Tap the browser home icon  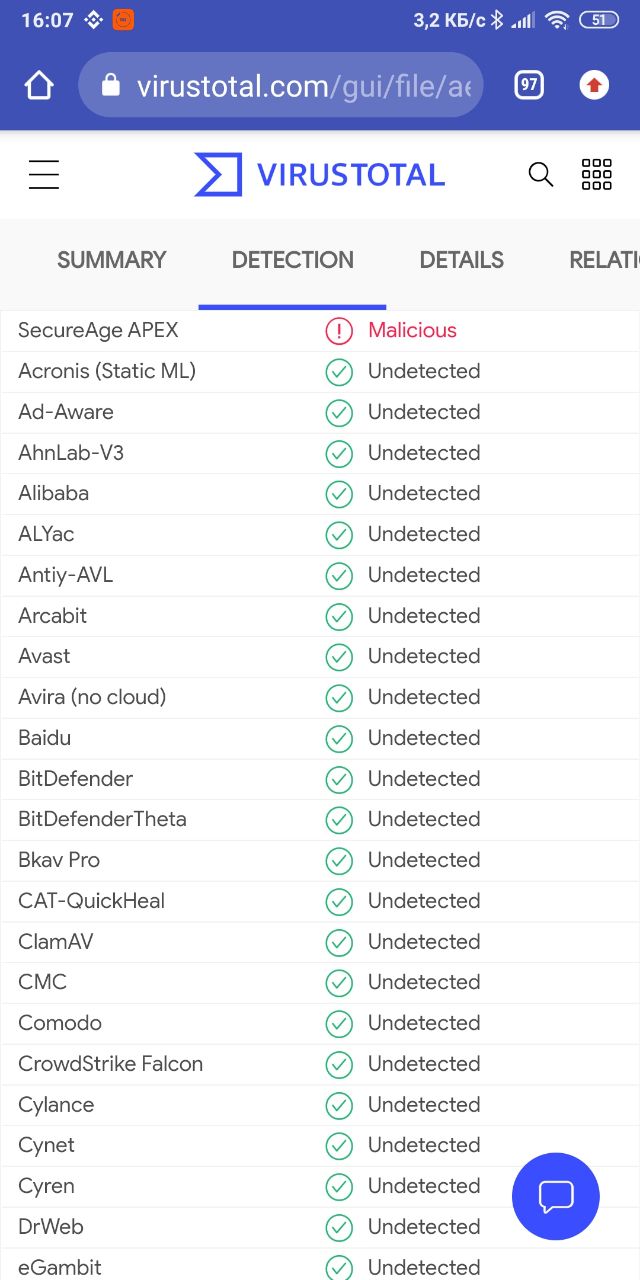pyautogui.click(x=38, y=86)
